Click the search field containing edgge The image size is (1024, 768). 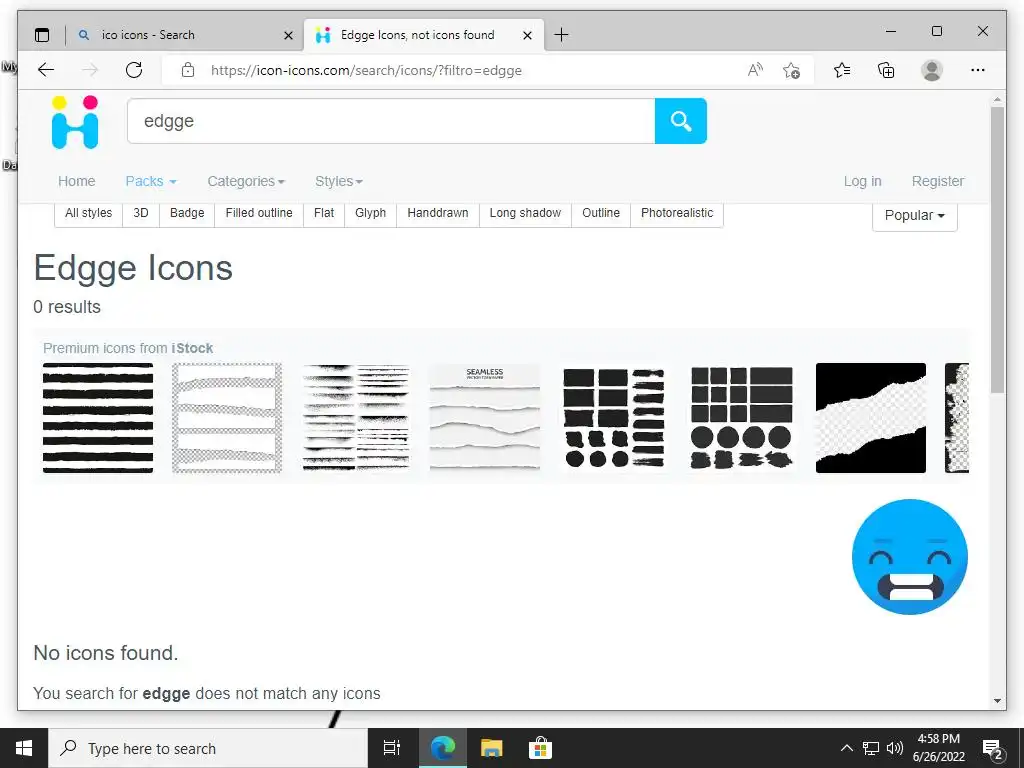(391, 121)
